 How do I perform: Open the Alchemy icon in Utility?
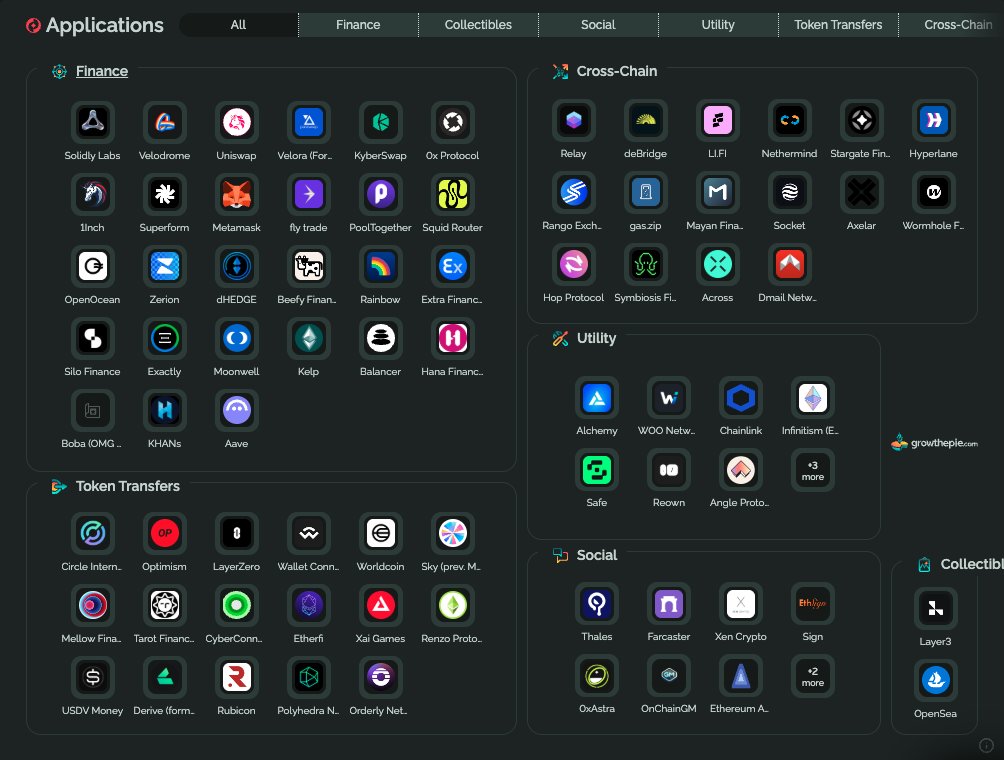click(x=597, y=398)
